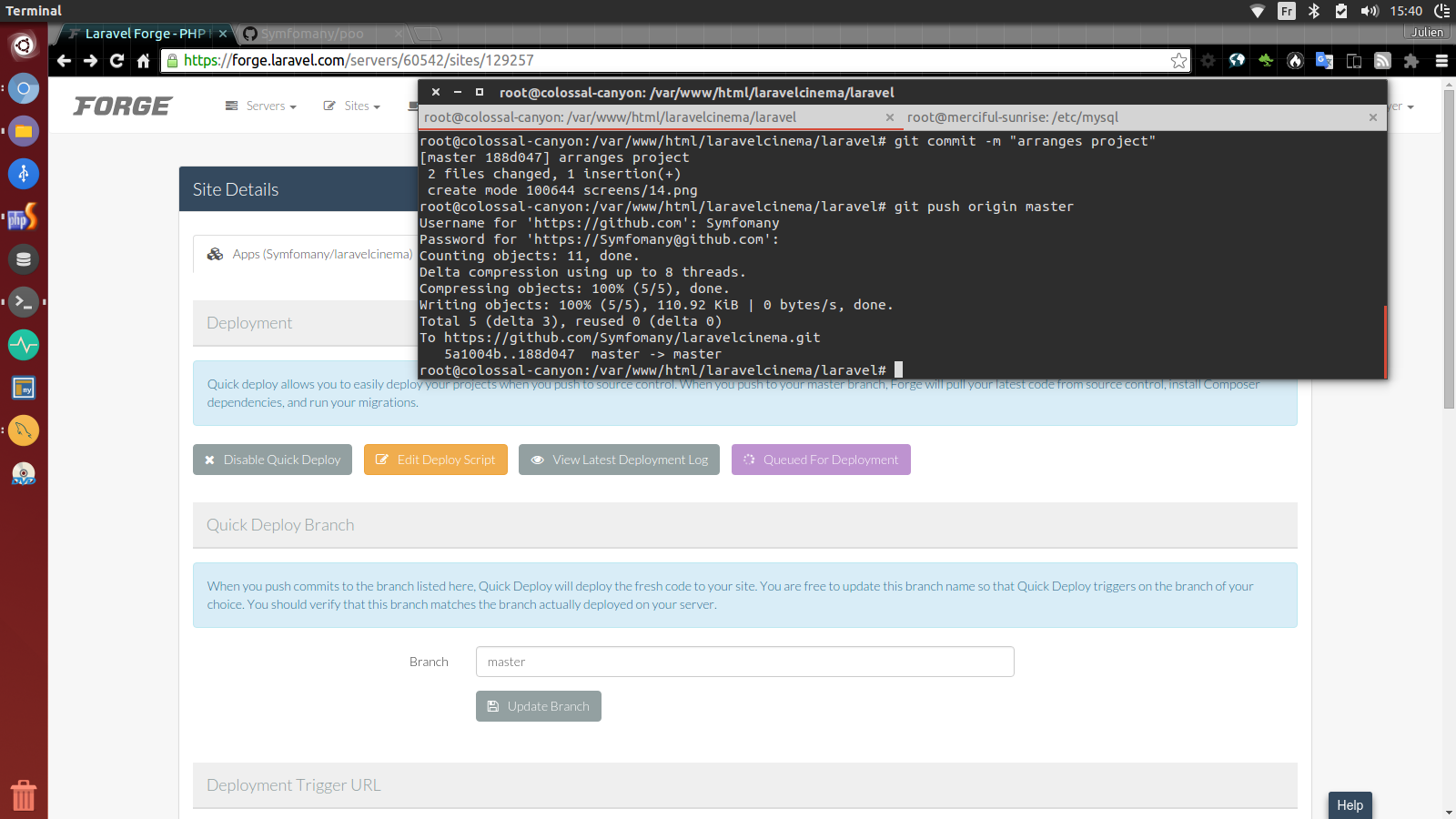Open the Bluetooth indicator menu
The image size is (1456, 819).
[x=1313, y=11]
